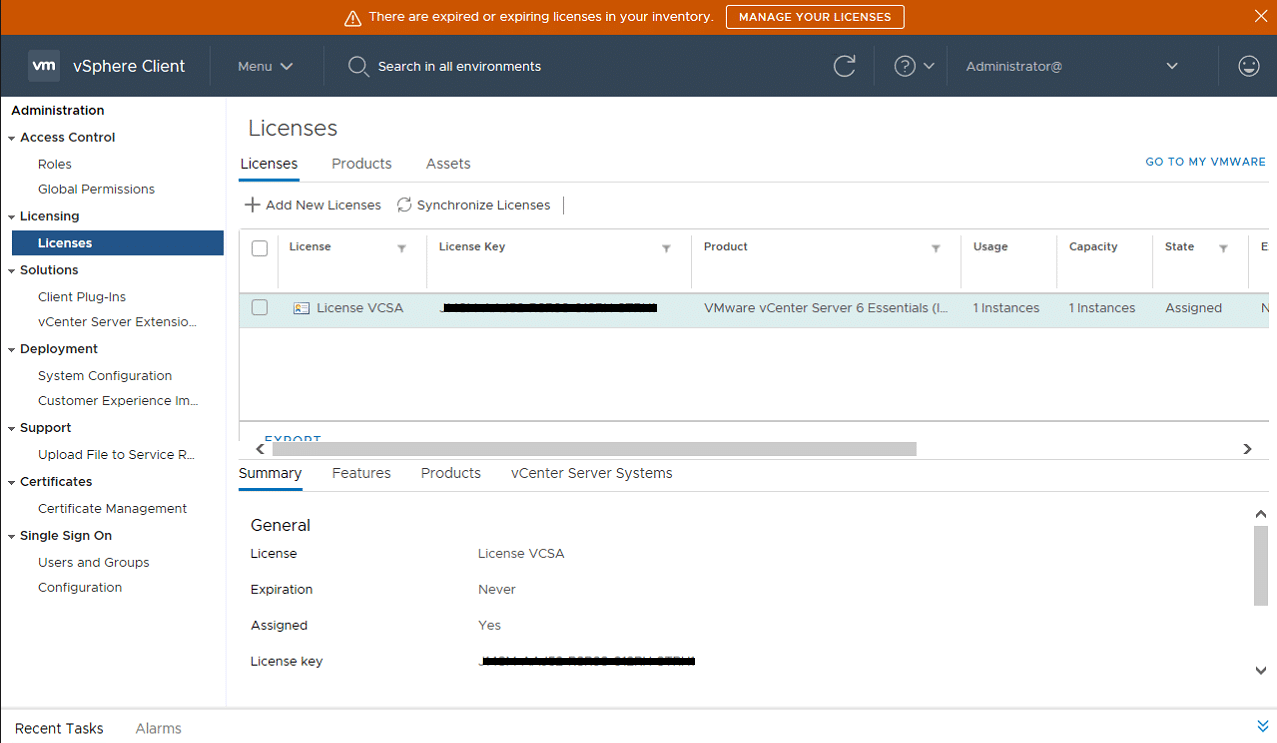The height and width of the screenshot is (743, 1277).
Task: Open the Alarms panel
Action: (158, 728)
